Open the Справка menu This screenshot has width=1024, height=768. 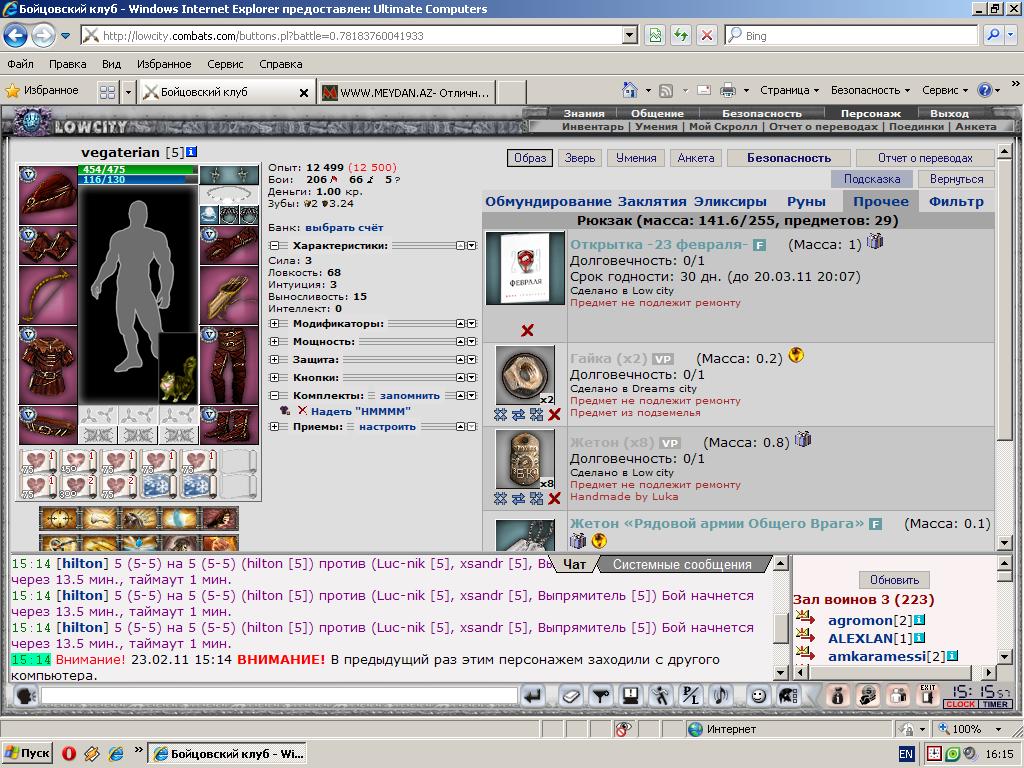[280, 64]
